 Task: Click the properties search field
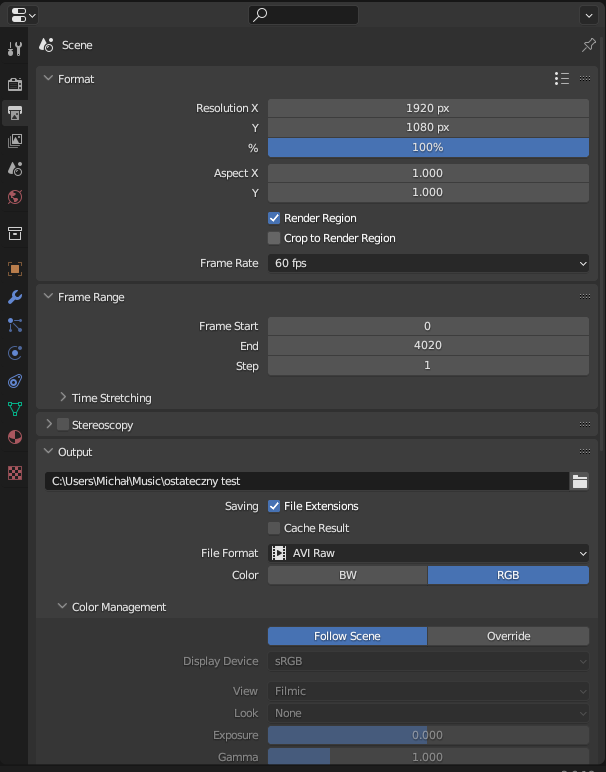pos(303,15)
